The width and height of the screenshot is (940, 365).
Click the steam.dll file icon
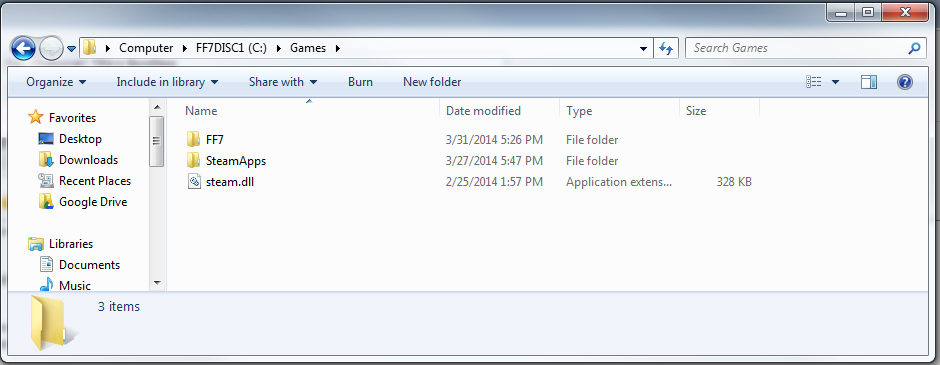point(193,182)
